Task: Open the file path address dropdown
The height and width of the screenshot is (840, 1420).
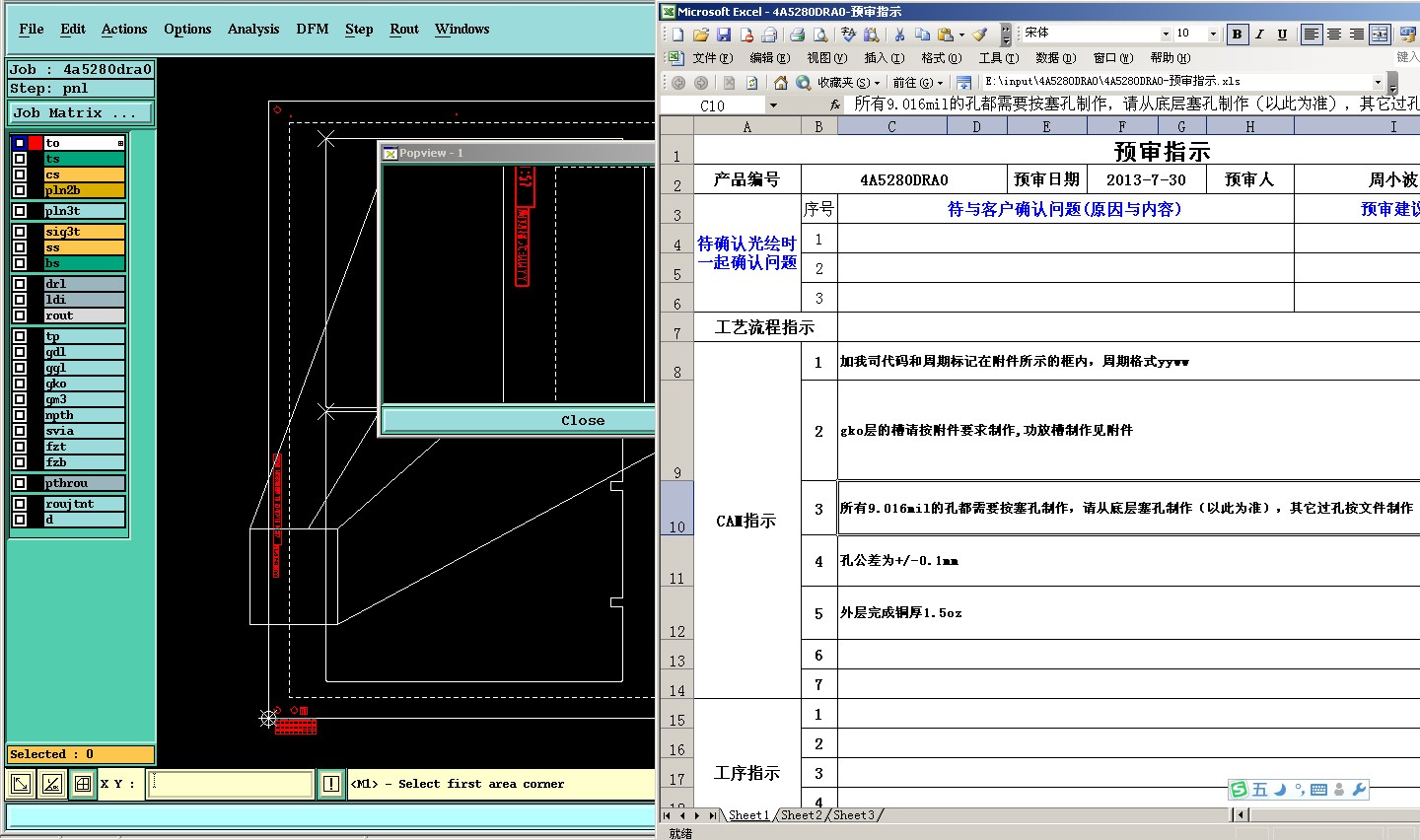Action: (1378, 82)
